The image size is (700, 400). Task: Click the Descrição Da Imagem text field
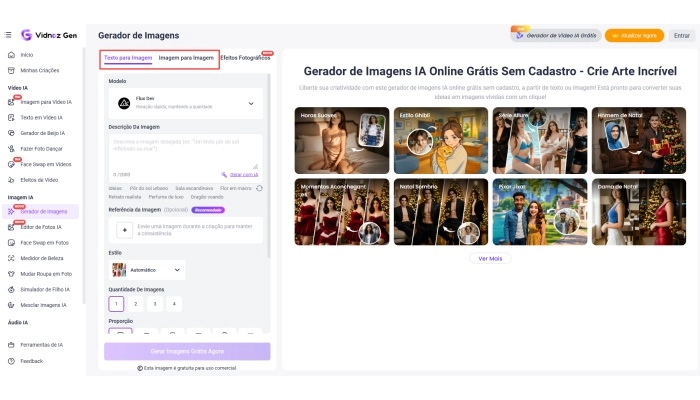(185, 157)
